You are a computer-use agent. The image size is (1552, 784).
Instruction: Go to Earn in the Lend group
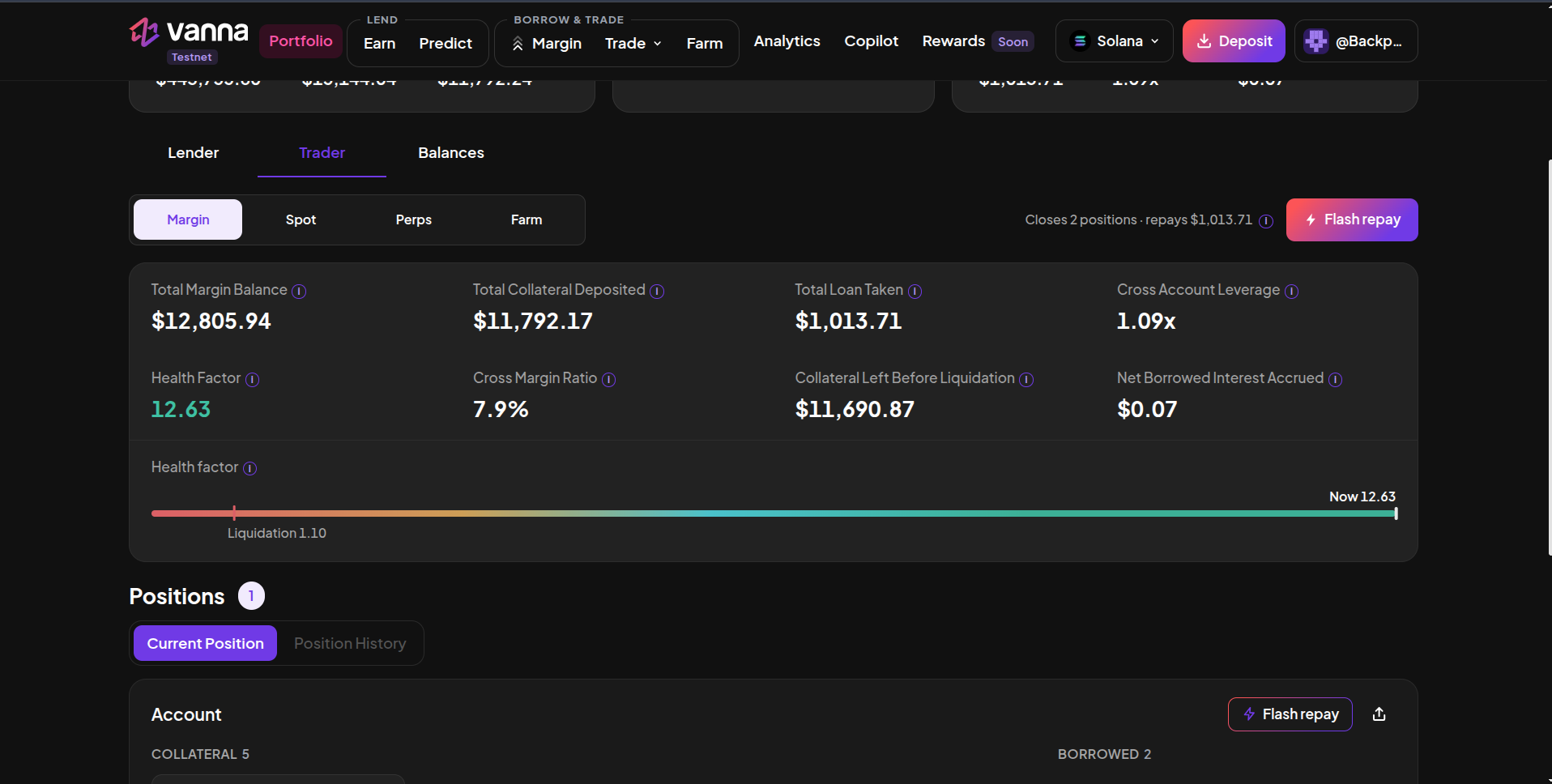tap(379, 44)
